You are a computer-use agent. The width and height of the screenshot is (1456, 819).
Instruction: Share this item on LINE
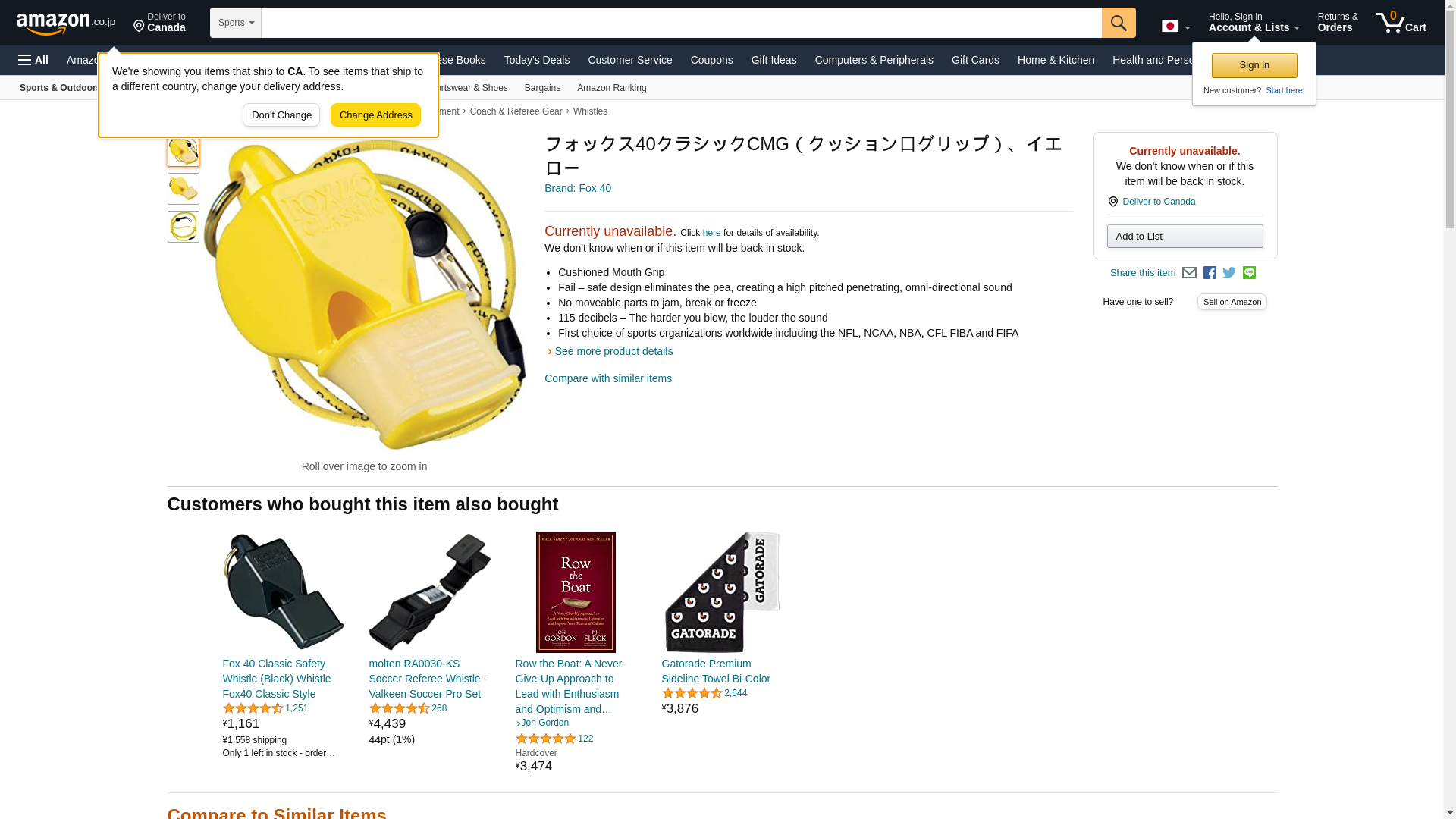pos(1249,273)
